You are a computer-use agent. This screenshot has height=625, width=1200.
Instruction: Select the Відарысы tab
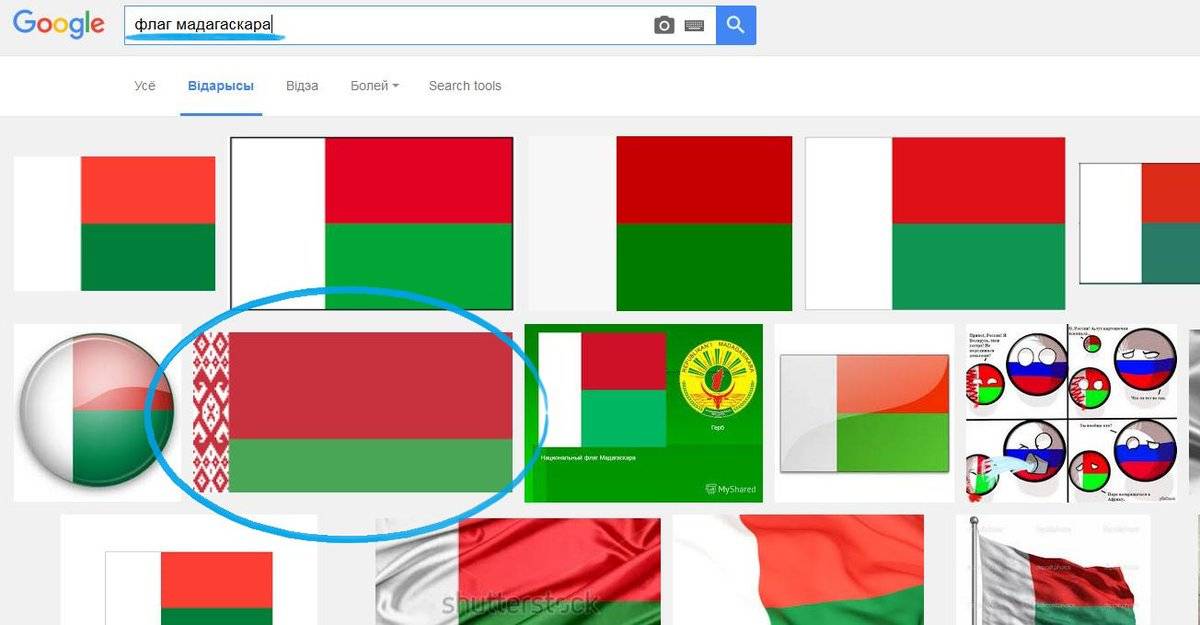221,86
